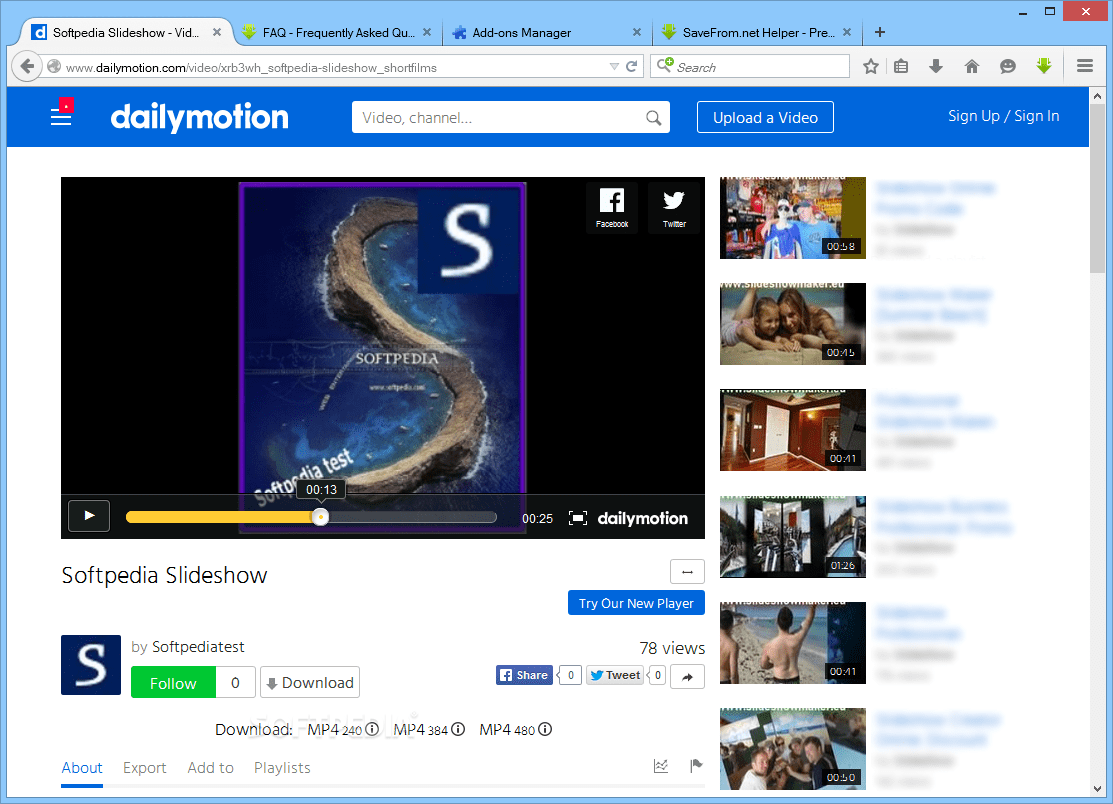This screenshot has height=804, width=1113.
Task: Bookmark this page with the star icon
Action: tap(871, 67)
